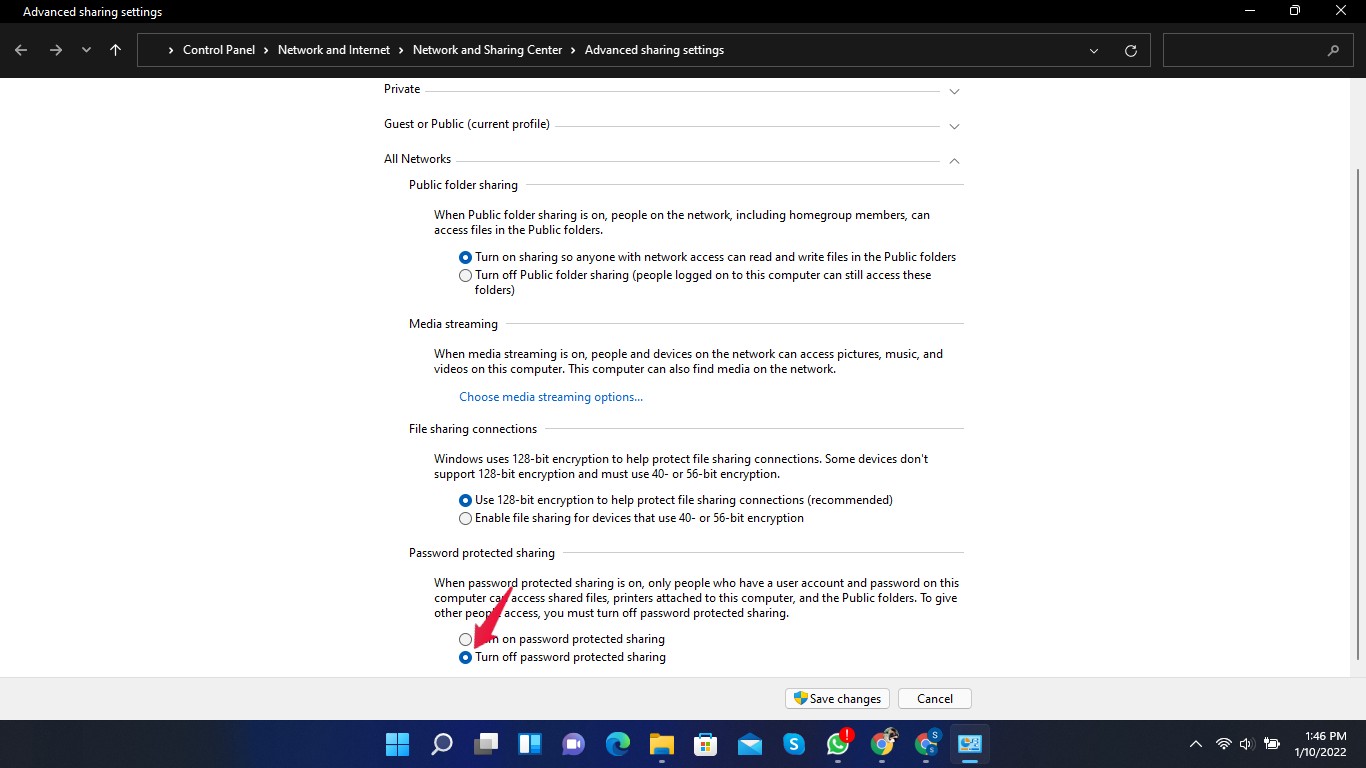1366x768 pixels.
Task: Select turn on password protected sharing
Action: [465, 639]
